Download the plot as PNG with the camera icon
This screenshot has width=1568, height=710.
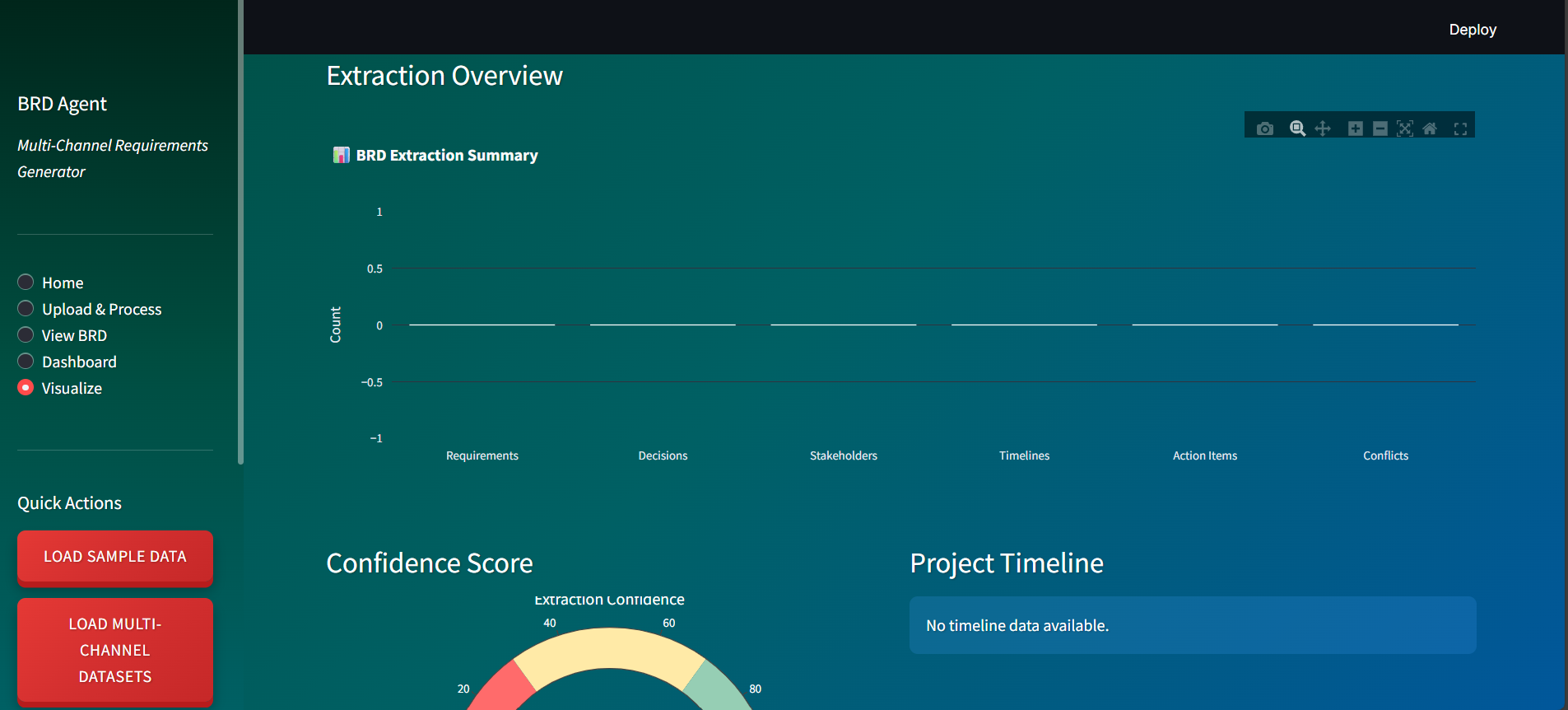pyautogui.click(x=1265, y=128)
